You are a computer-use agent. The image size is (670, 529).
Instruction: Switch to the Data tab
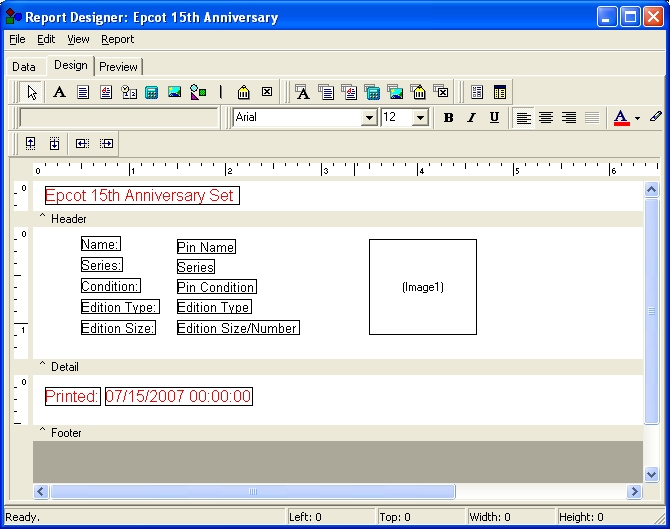tap(24, 67)
